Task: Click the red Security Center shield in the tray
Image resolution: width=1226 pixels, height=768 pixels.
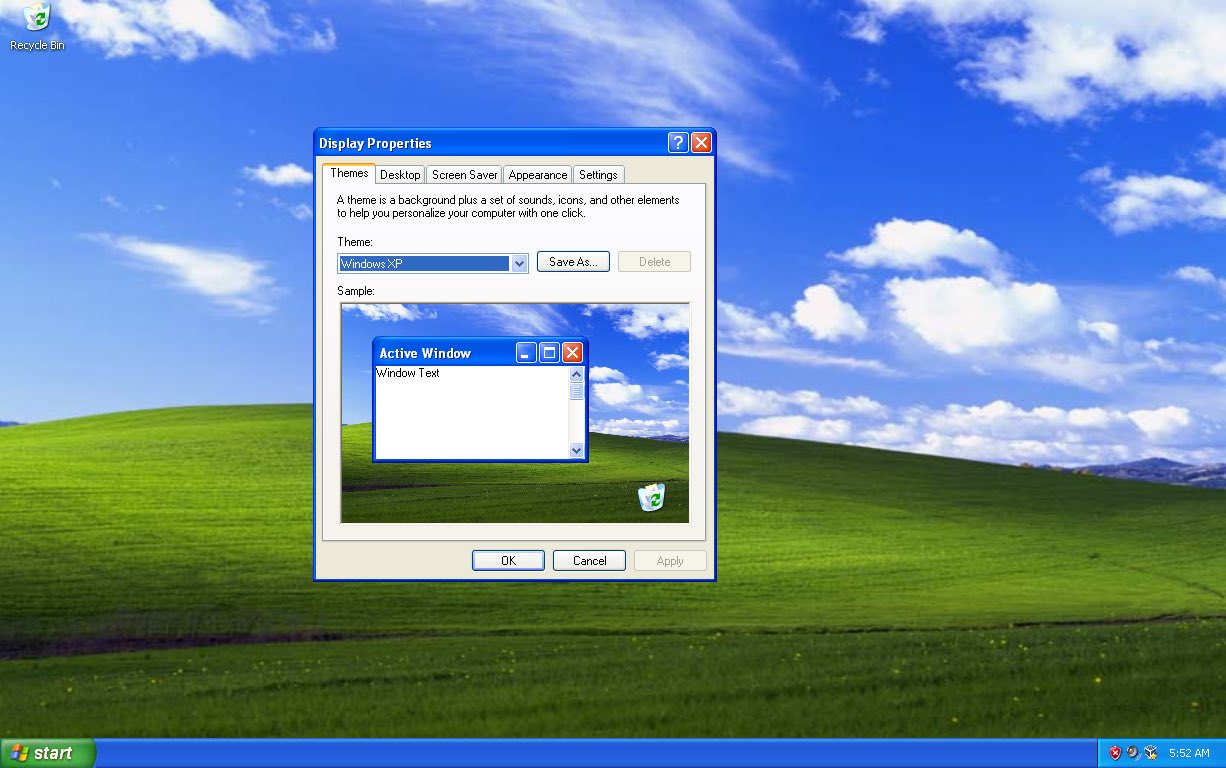Action: (x=1114, y=752)
